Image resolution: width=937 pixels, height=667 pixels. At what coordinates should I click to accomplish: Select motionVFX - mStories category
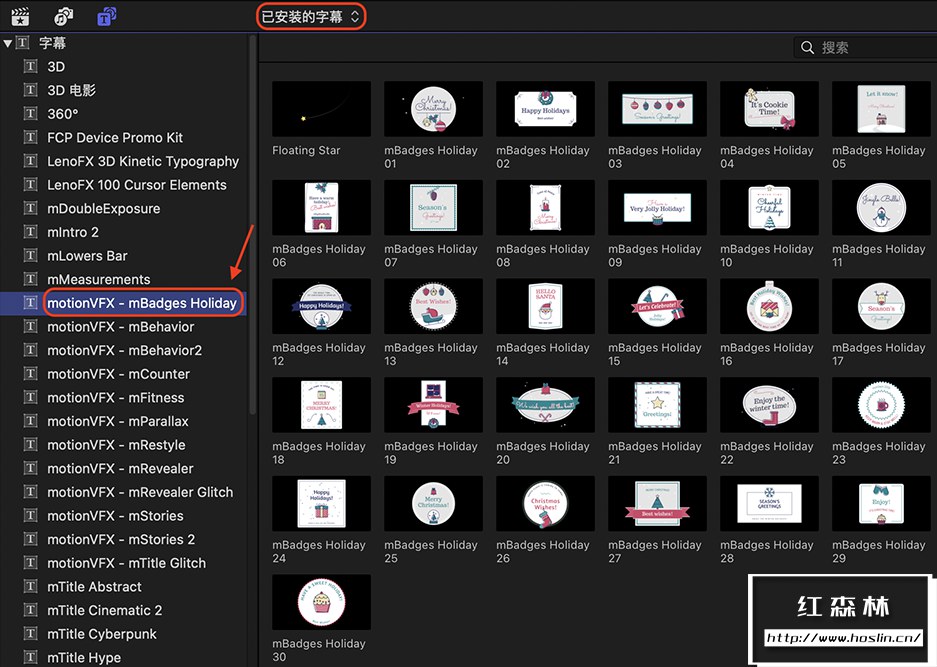point(115,516)
